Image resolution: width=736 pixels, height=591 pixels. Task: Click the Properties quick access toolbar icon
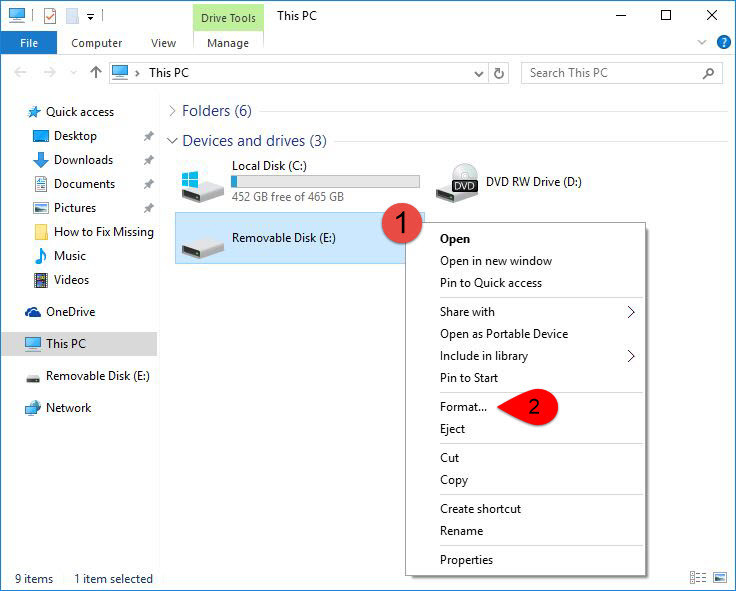50,16
